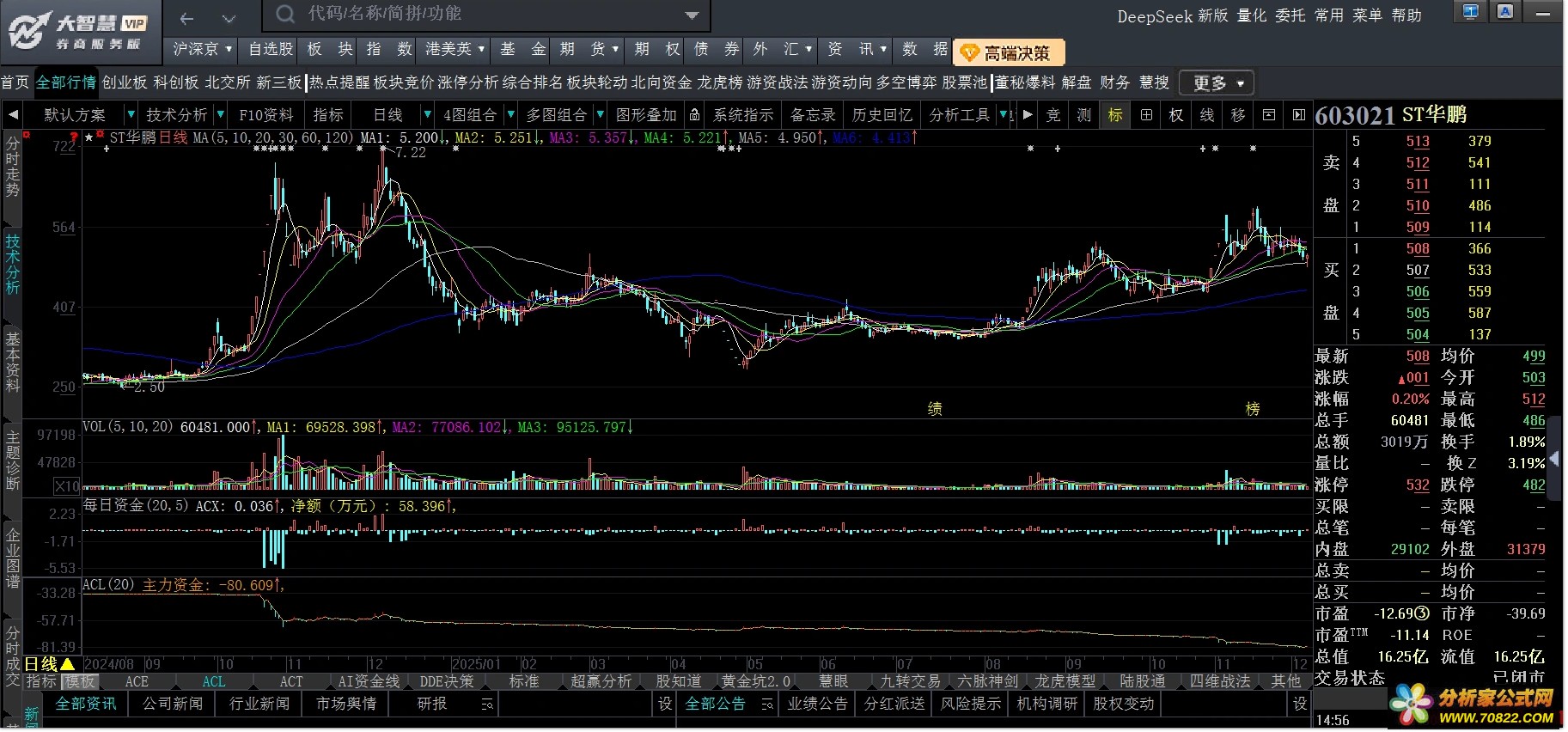Viewport: 1568px width, 732px height.
Task: Open the 沪深京 market dropdown
Action: point(202,49)
